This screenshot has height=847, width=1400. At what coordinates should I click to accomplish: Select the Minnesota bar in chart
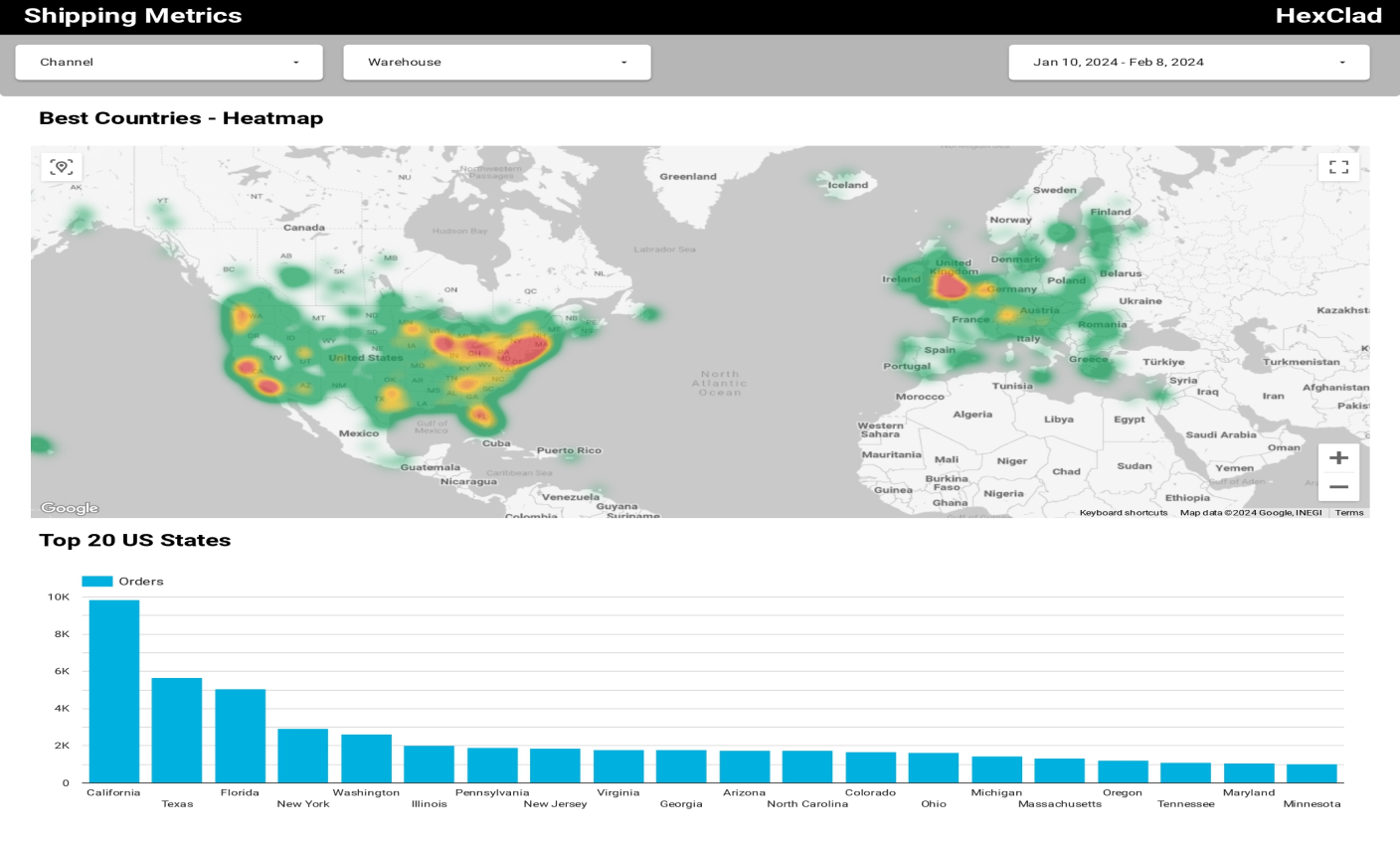pyautogui.click(x=1312, y=773)
